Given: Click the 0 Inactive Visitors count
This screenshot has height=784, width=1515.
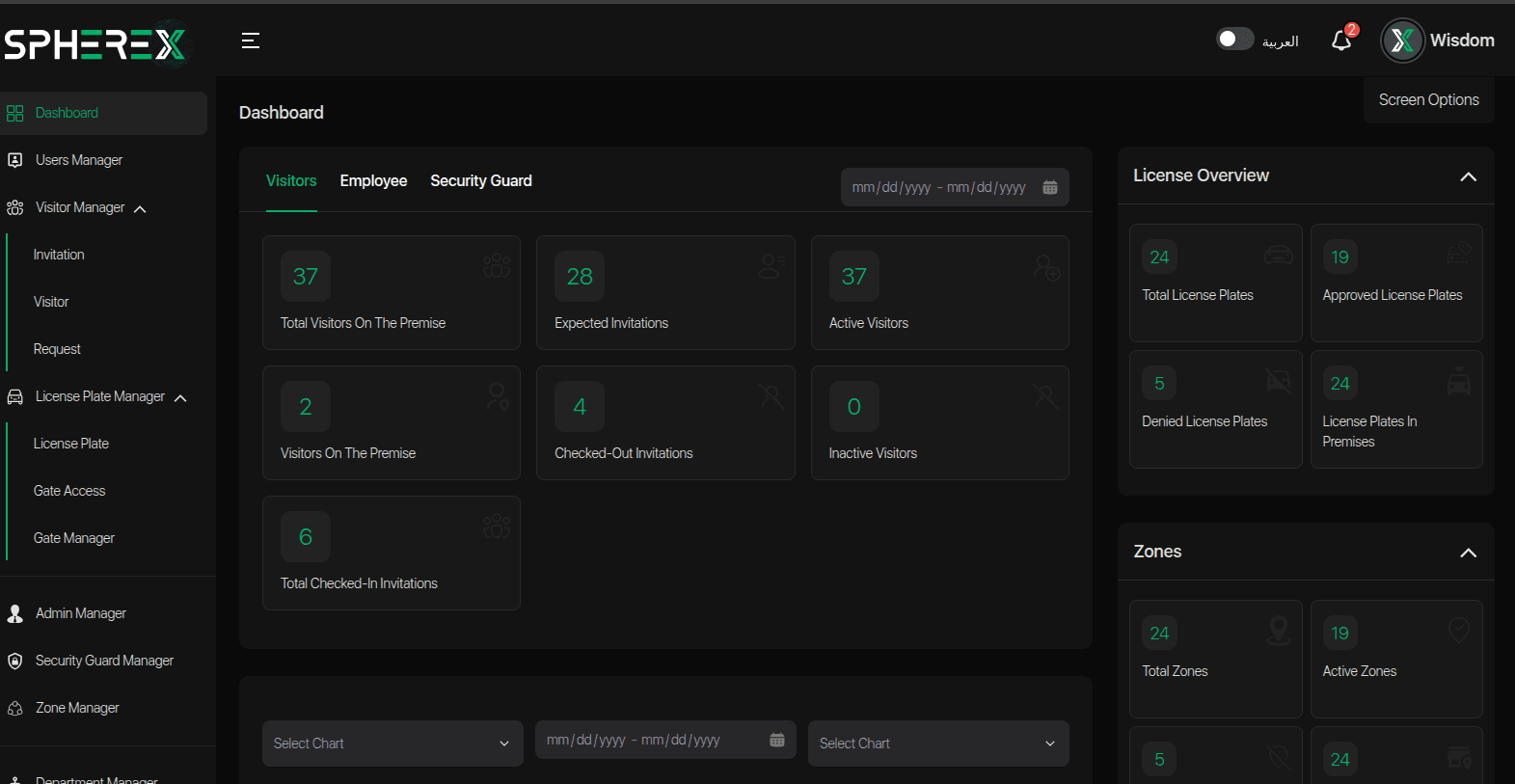Looking at the screenshot, I should (x=854, y=407).
